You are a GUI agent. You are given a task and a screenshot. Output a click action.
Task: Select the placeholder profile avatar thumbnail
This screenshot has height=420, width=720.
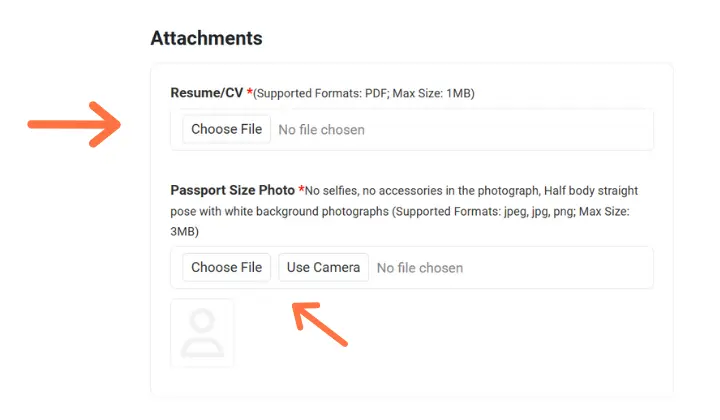[202, 333]
